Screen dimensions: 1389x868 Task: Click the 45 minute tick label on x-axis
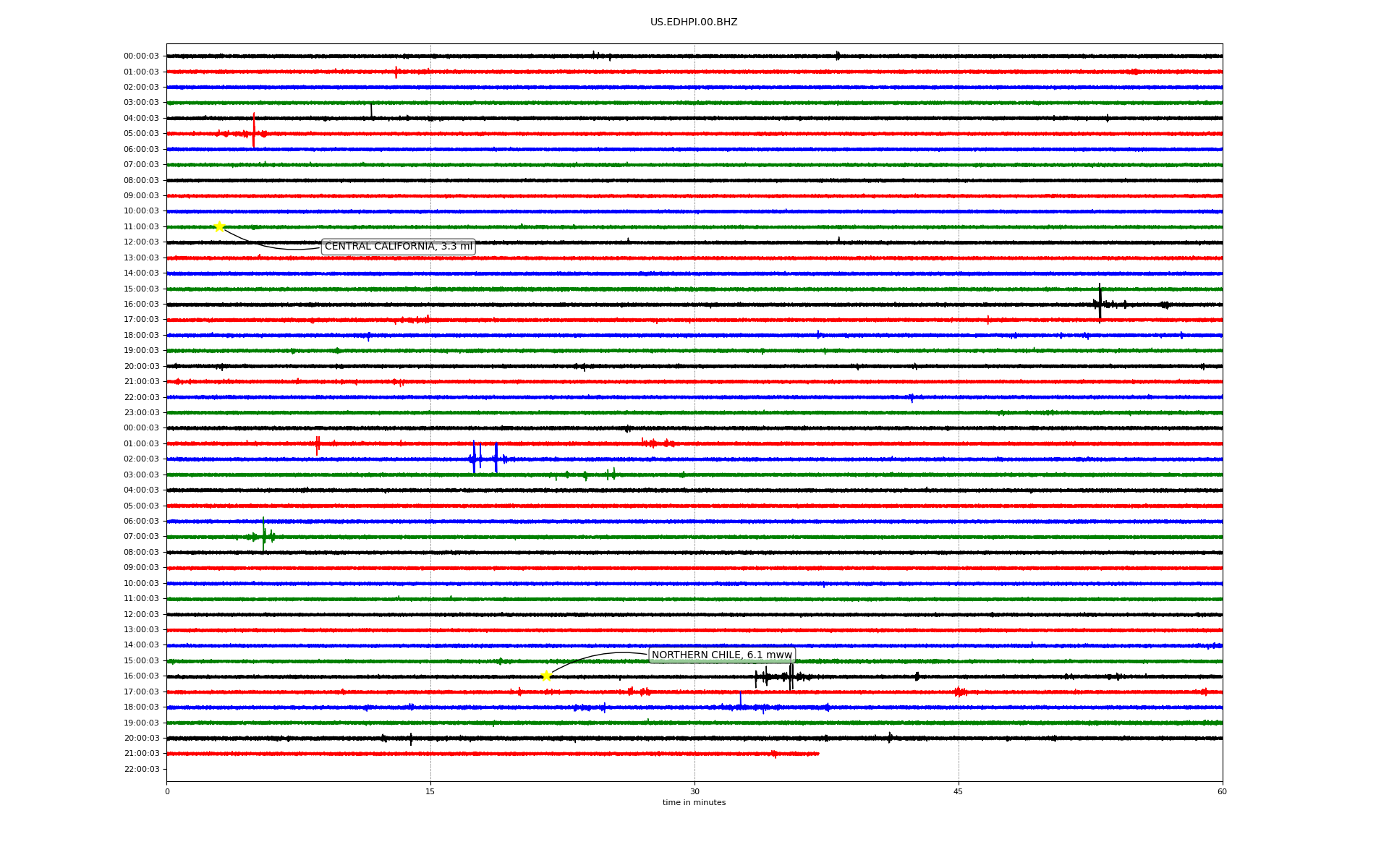click(x=959, y=791)
